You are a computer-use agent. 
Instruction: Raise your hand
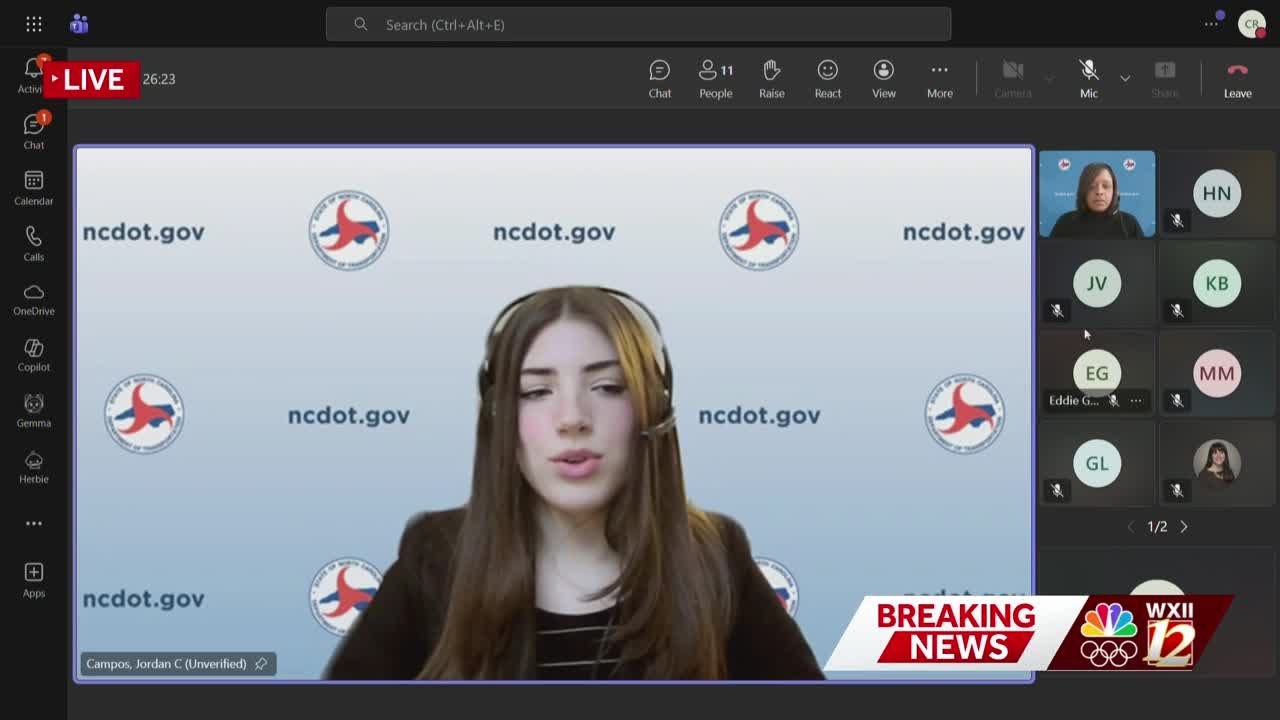click(772, 79)
